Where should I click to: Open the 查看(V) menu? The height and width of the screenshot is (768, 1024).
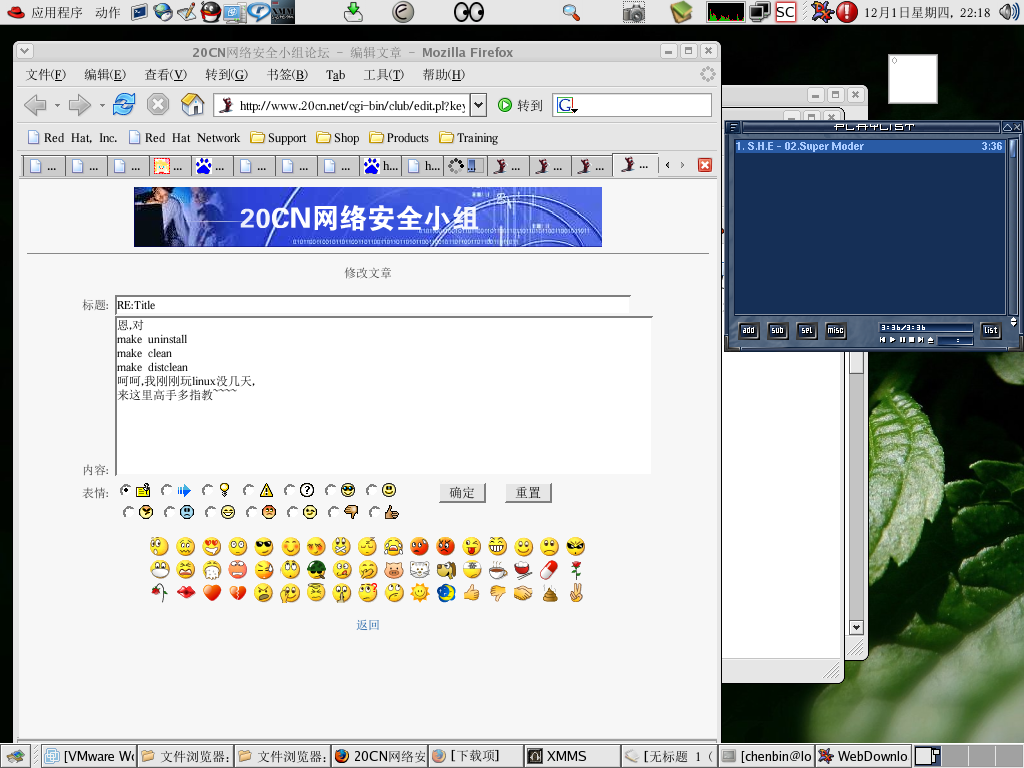pyautogui.click(x=166, y=75)
